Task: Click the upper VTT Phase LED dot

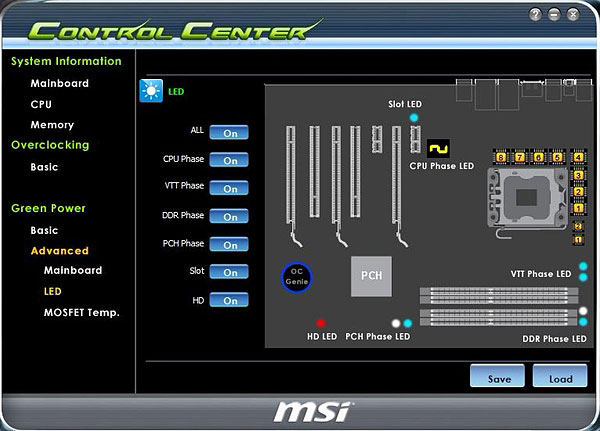Action: point(583,266)
